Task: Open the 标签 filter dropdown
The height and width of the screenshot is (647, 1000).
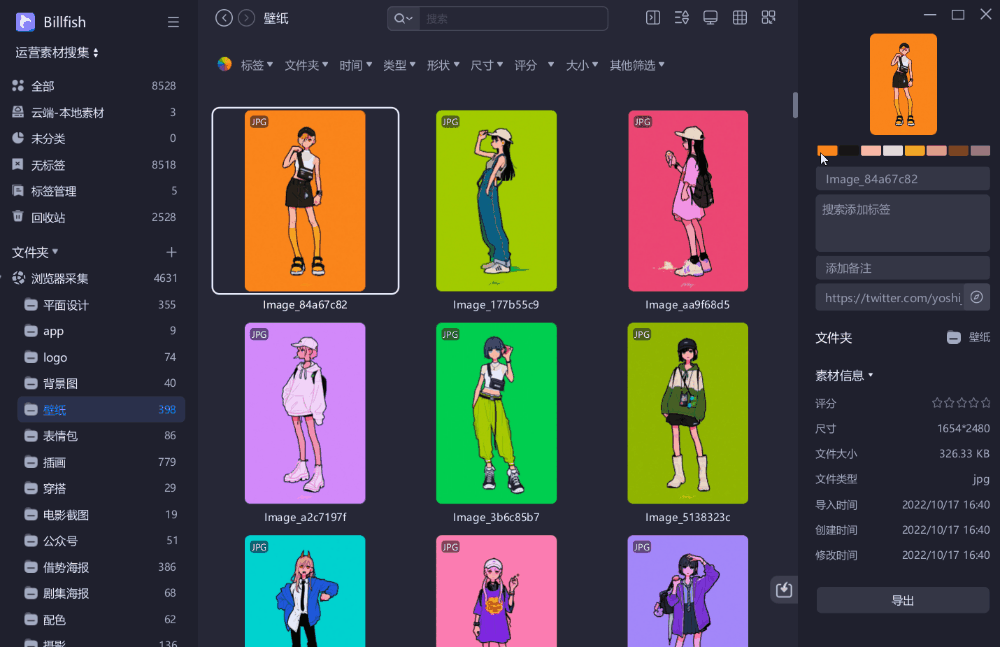Action: click(256, 65)
